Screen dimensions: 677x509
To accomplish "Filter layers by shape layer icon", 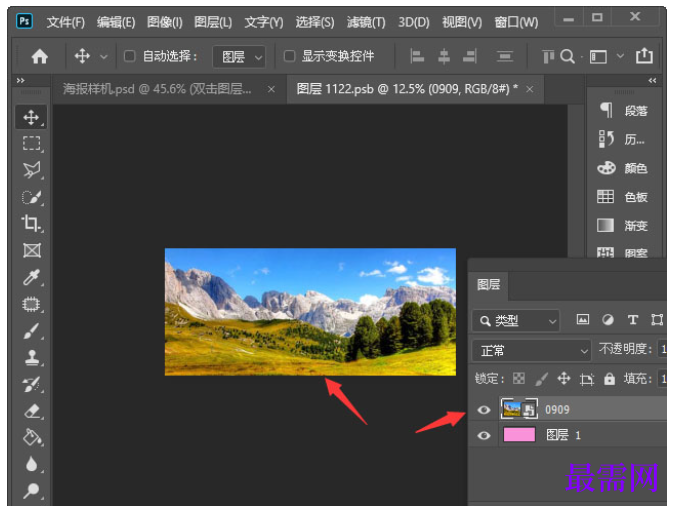I will 657,319.
